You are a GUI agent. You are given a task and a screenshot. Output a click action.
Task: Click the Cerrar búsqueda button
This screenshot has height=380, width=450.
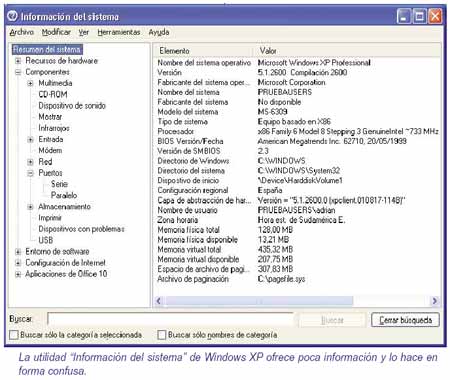coord(405,320)
